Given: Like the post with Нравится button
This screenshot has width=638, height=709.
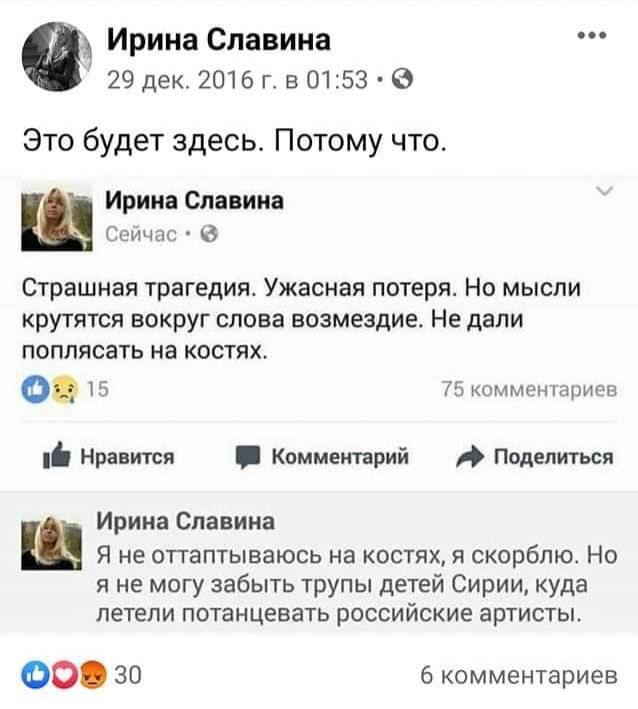Looking at the screenshot, I should tap(108, 457).
